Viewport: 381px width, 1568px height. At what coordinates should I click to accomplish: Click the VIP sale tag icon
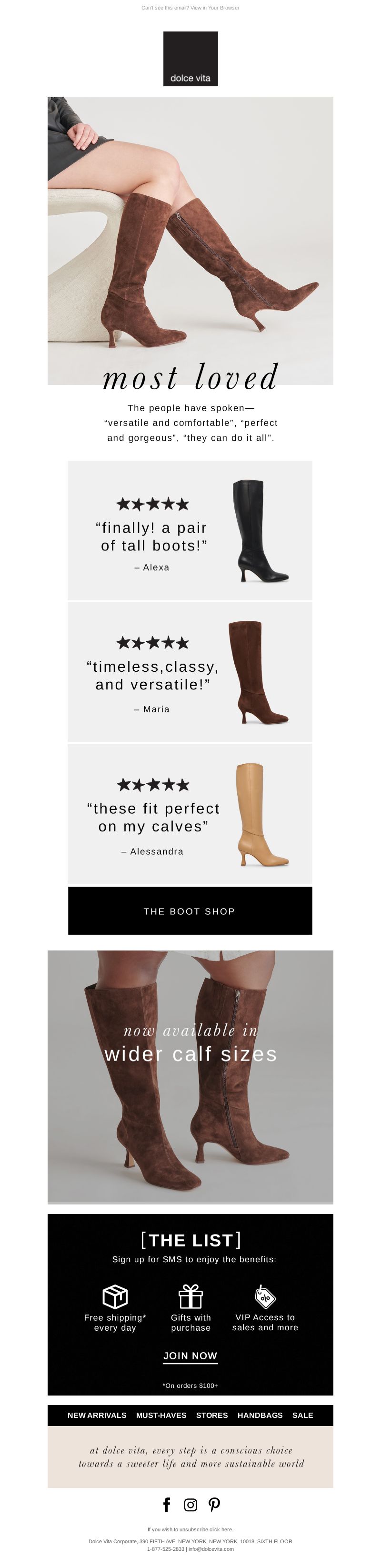click(x=265, y=1296)
